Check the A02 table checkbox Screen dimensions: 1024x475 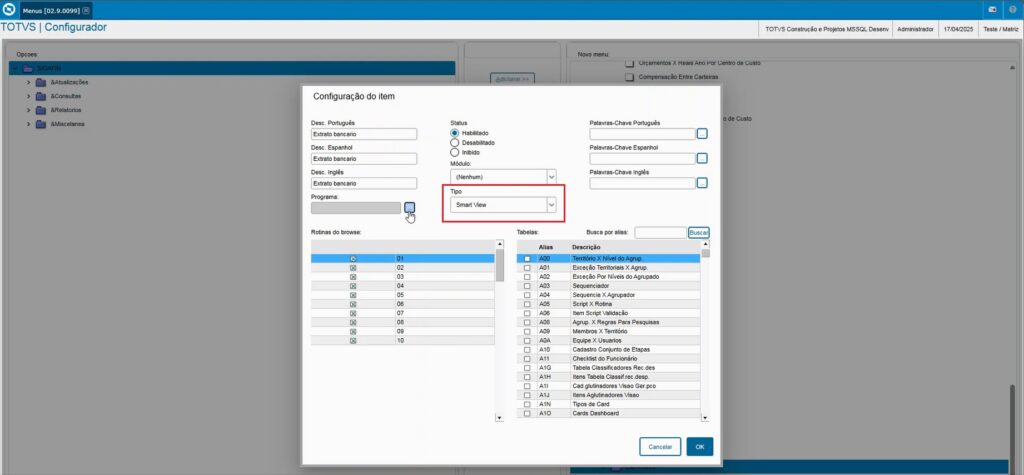coord(527,277)
